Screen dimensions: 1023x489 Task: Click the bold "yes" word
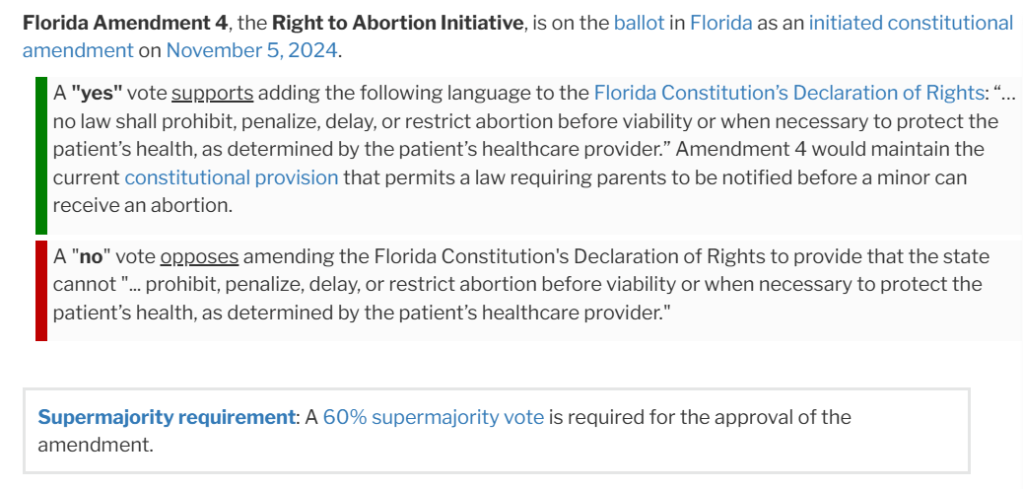pos(97,93)
